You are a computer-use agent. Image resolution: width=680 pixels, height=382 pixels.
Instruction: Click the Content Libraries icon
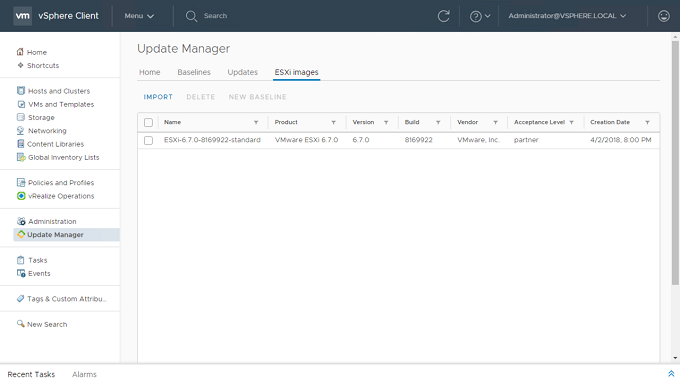[20, 144]
